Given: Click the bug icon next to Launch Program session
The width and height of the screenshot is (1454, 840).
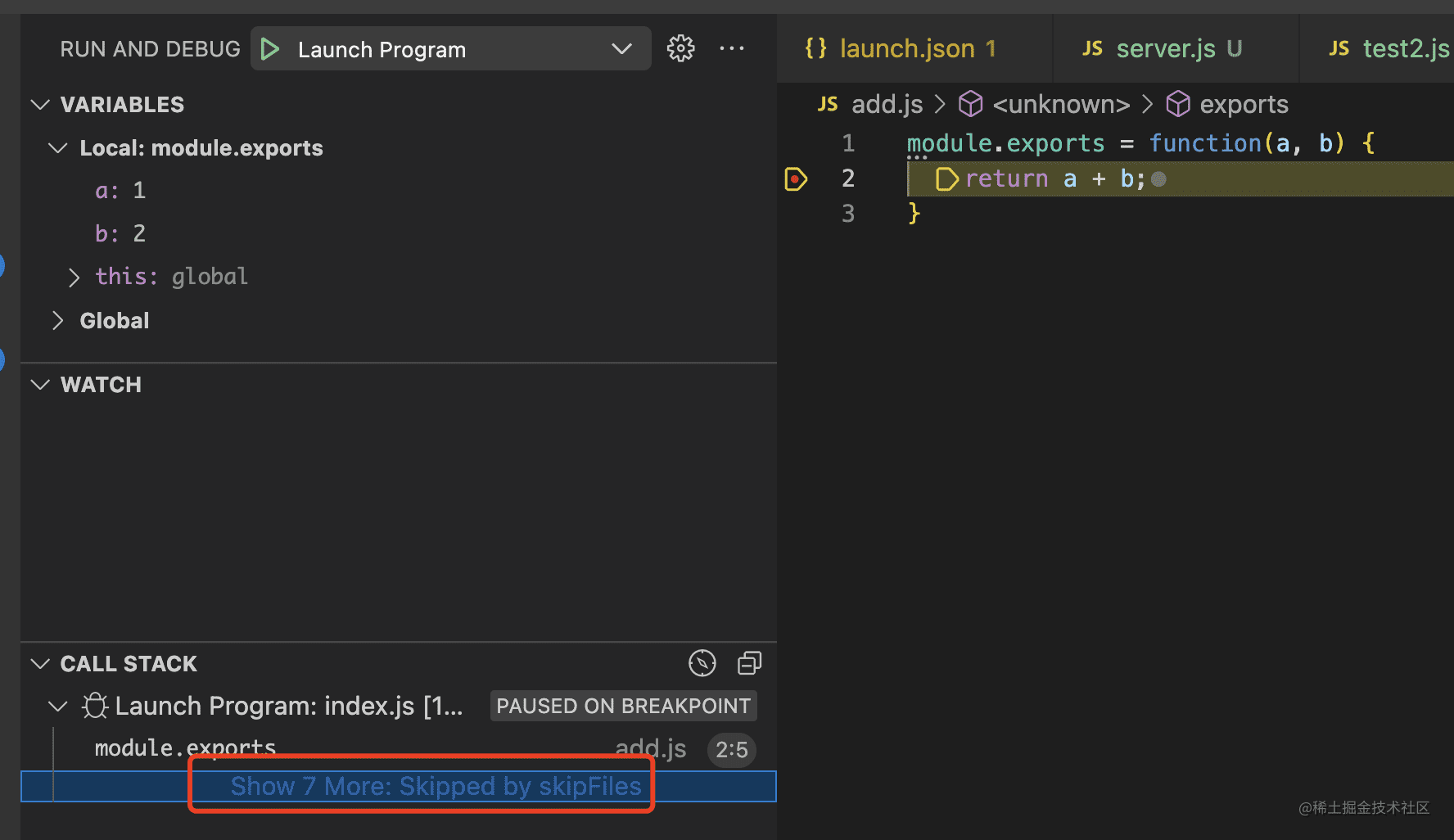Looking at the screenshot, I should pos(95,706).
